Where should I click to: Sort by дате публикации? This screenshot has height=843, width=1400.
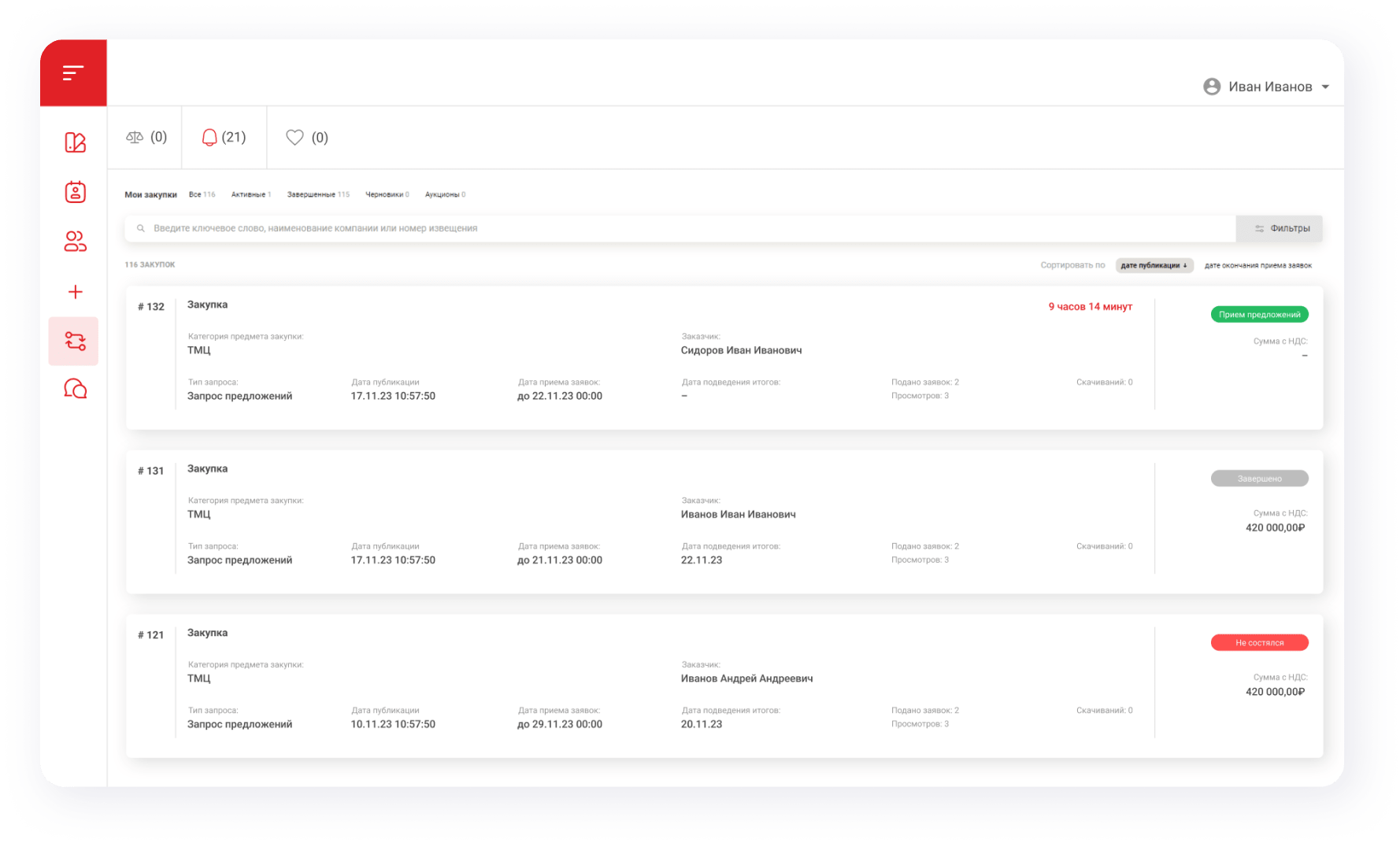[1154, 265]
